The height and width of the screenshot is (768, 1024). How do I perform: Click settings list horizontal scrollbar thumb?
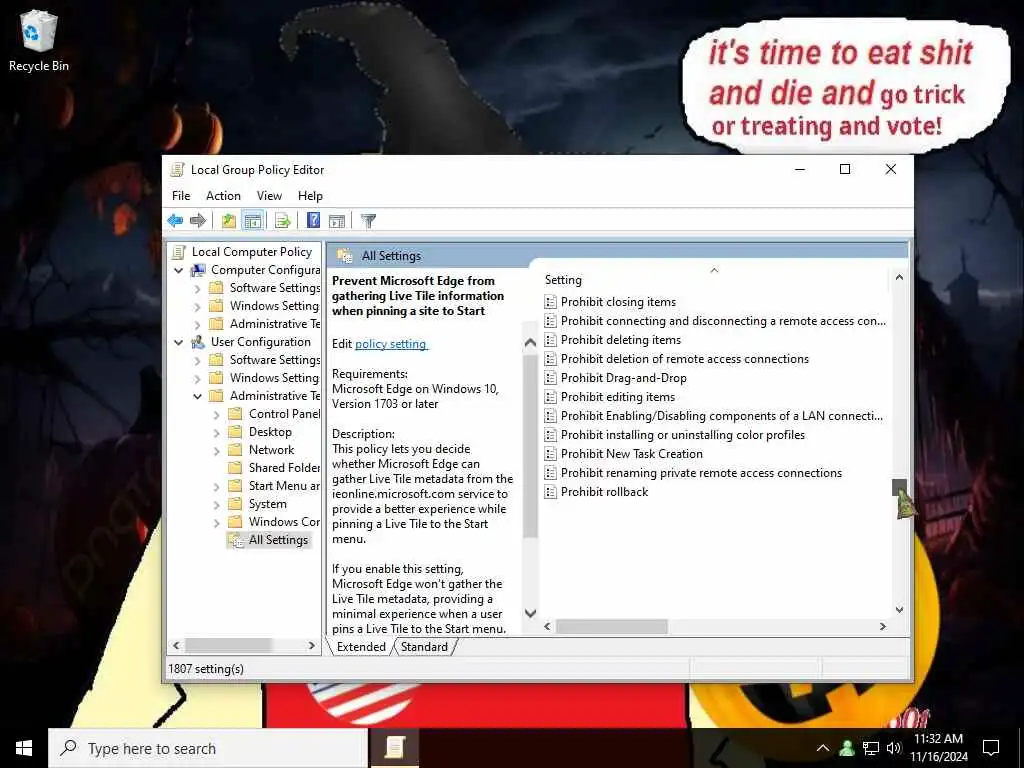tap(611, 626)
